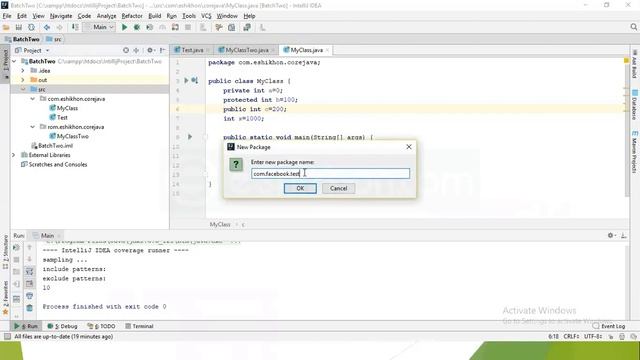The height and width of the screenshot is (360, 640).
Task: Click the Stop square icon in toolbar
Action: [188, 27]
